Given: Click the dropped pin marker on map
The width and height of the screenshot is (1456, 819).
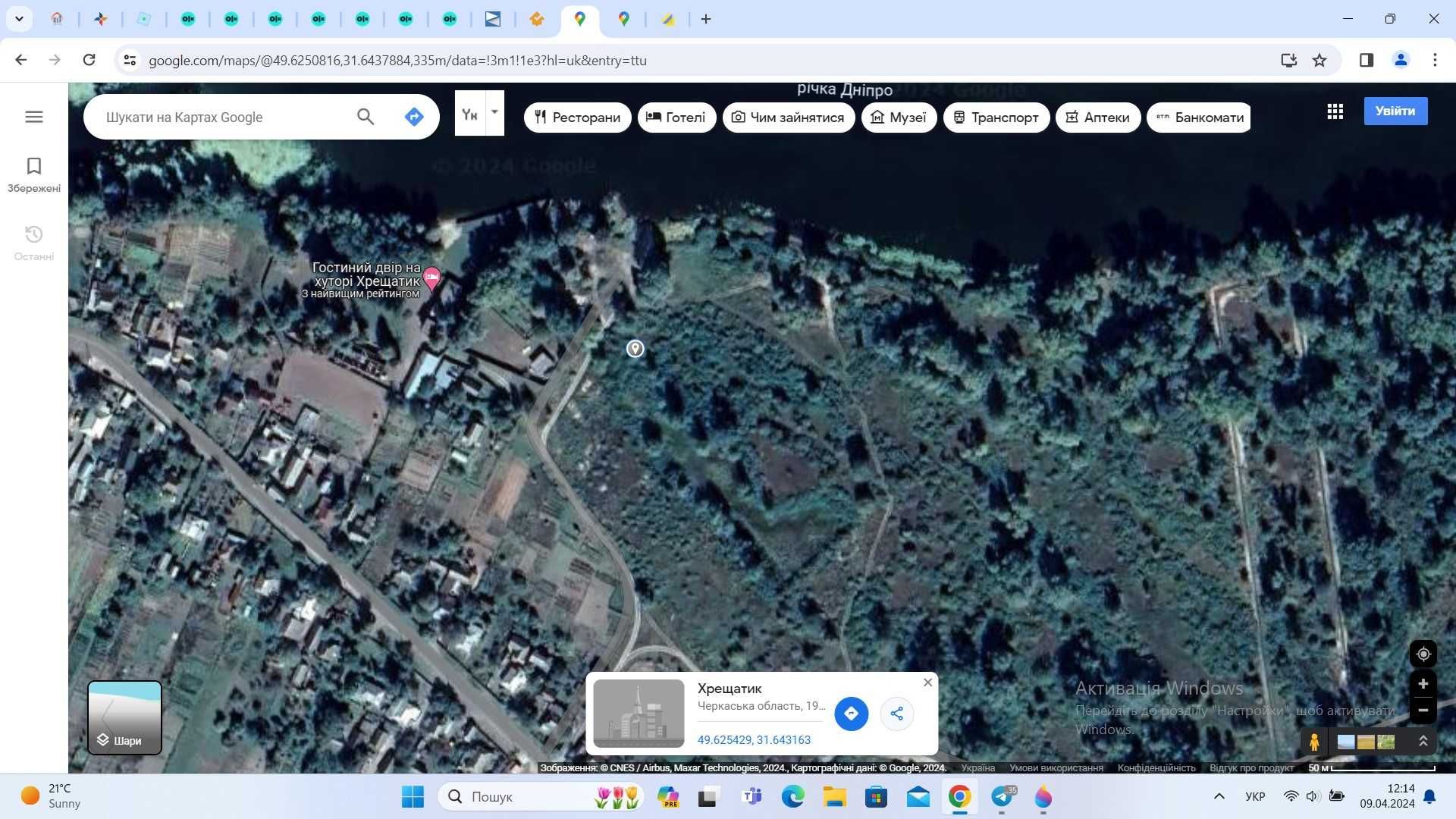Looking at the screenshot, I should tap(635, 348).
